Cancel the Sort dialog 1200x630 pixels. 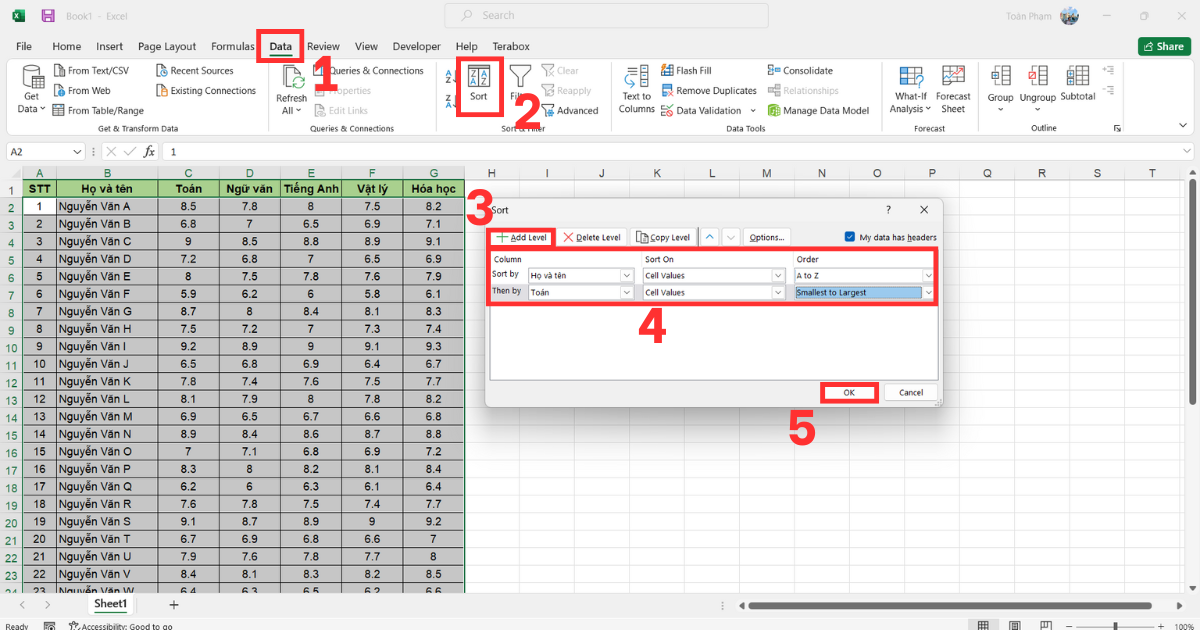pos(911,392)
